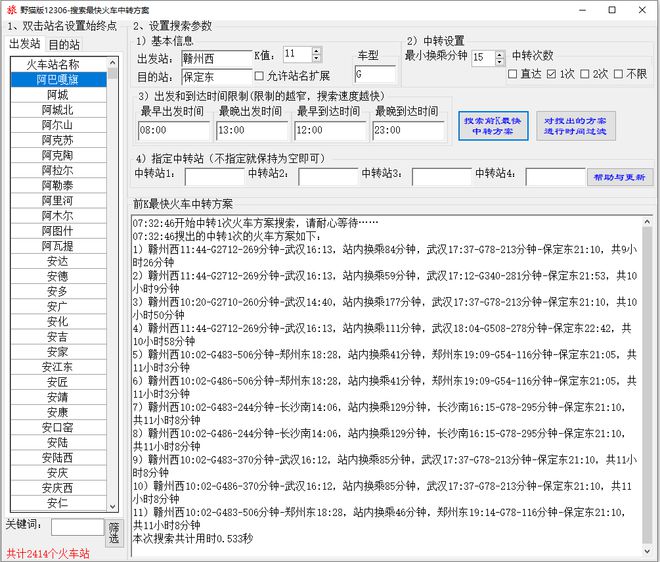Select station 安陆 in the list

click(58, 443)
